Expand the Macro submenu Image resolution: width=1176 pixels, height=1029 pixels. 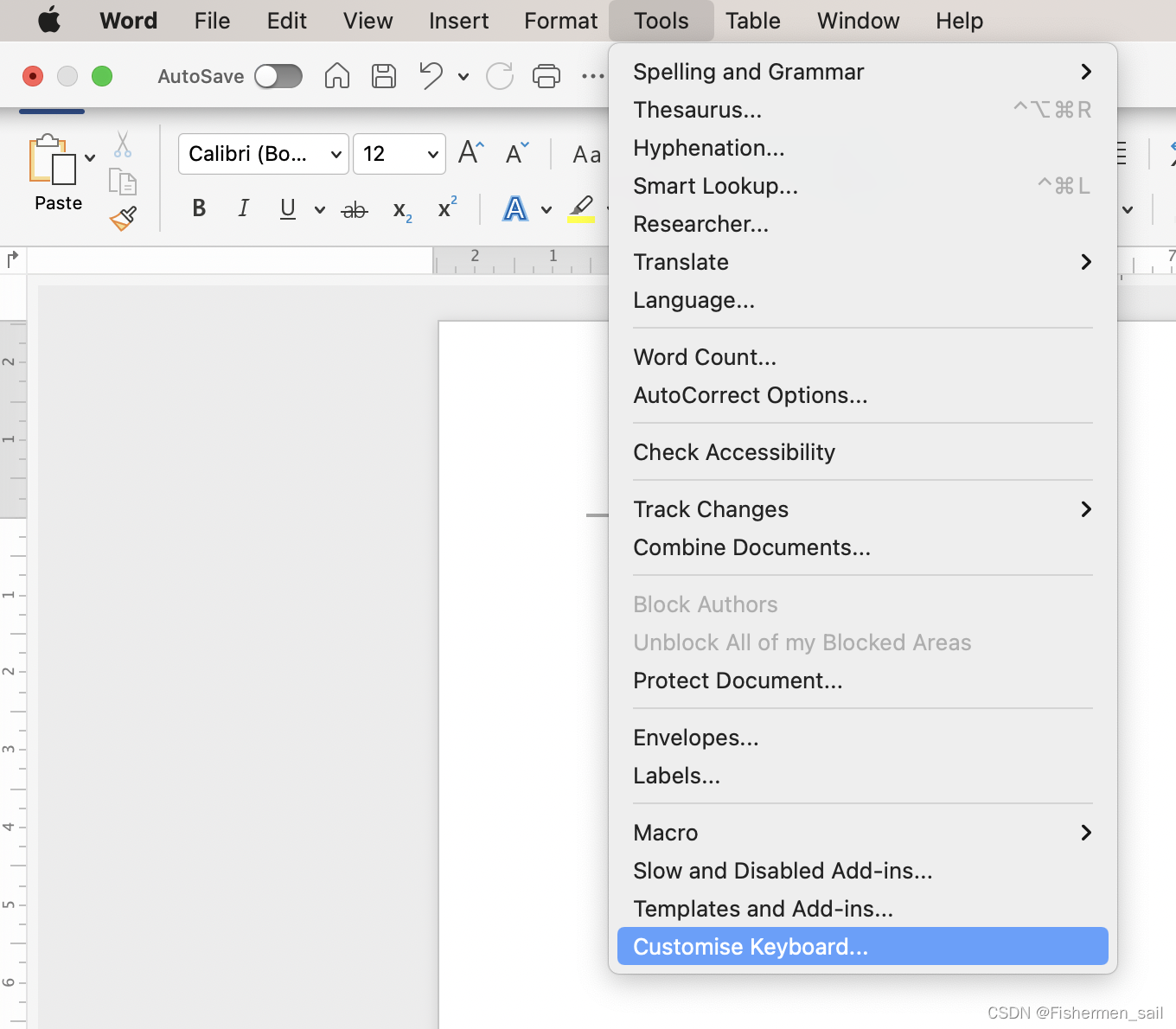863,833
